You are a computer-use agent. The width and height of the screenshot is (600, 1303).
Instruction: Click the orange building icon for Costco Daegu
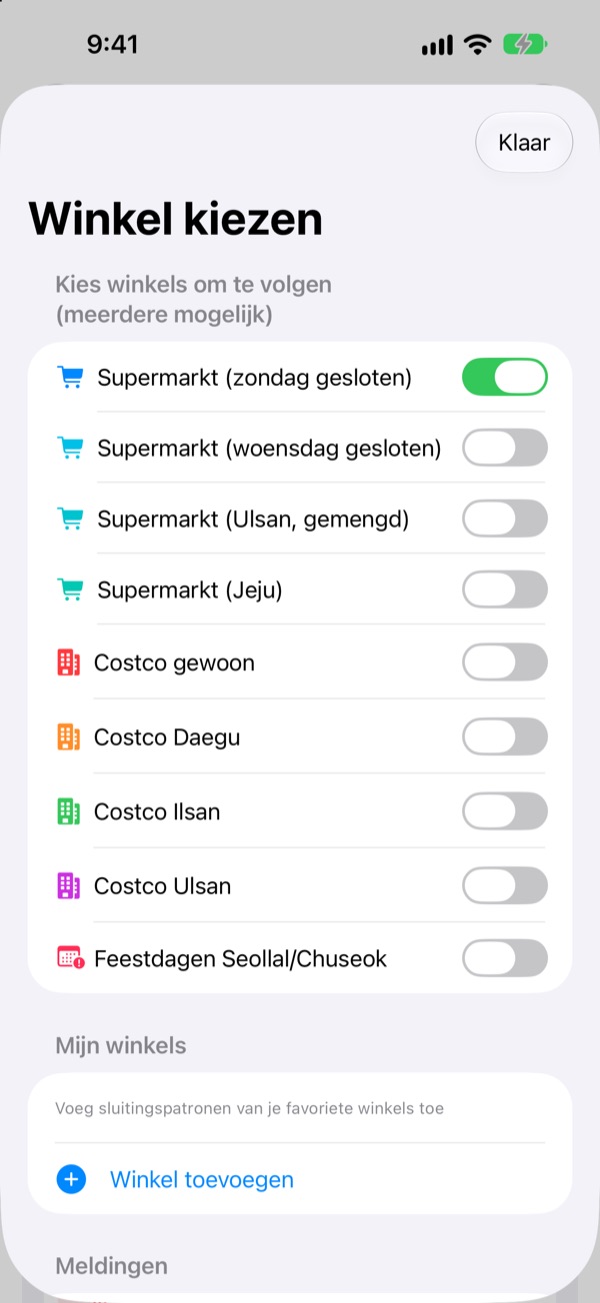tap(68, 737)
